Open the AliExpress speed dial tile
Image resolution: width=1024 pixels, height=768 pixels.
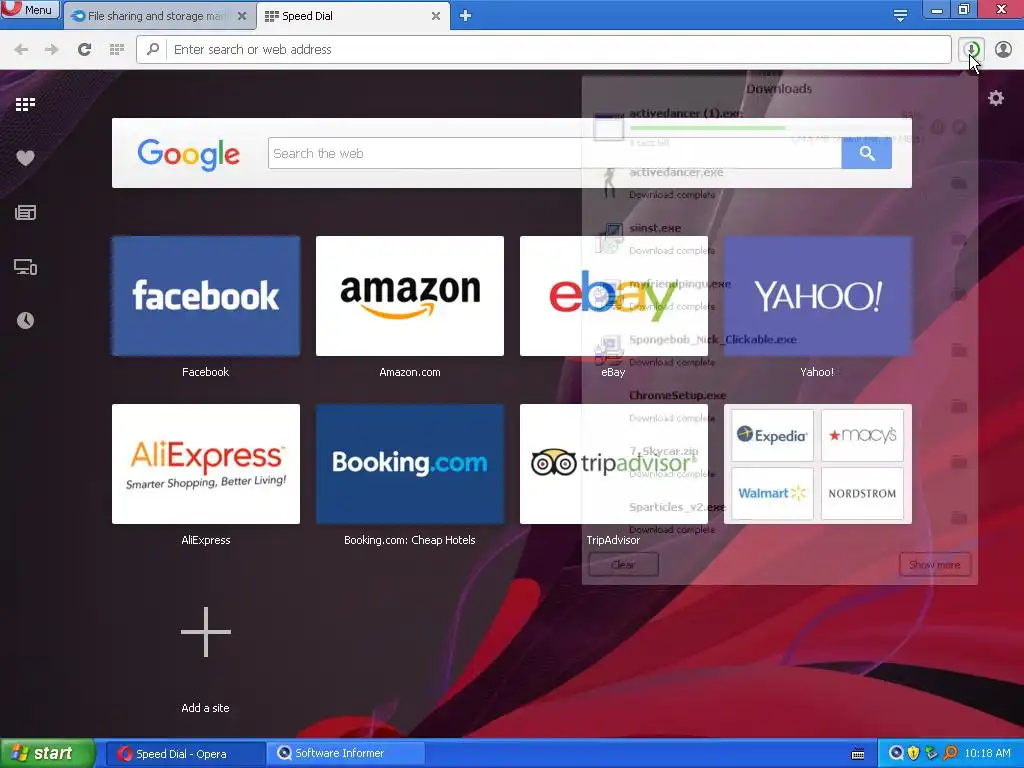pyautogui.click(x=206, y=464)
